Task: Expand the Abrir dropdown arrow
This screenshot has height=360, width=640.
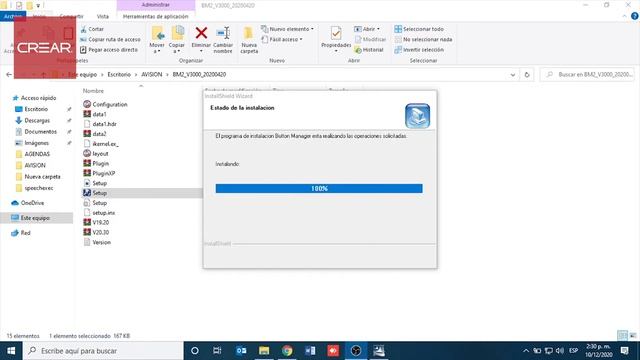Action: tap(378, 29)
